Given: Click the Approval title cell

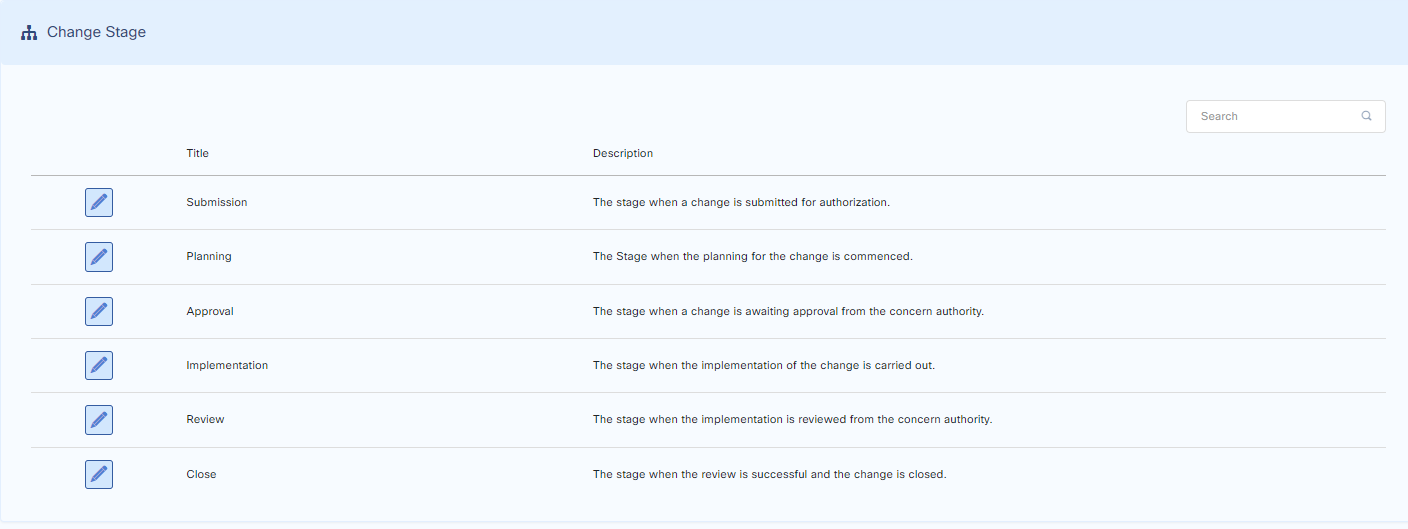Looking at the screenshot, I should [x=209, y=311].
